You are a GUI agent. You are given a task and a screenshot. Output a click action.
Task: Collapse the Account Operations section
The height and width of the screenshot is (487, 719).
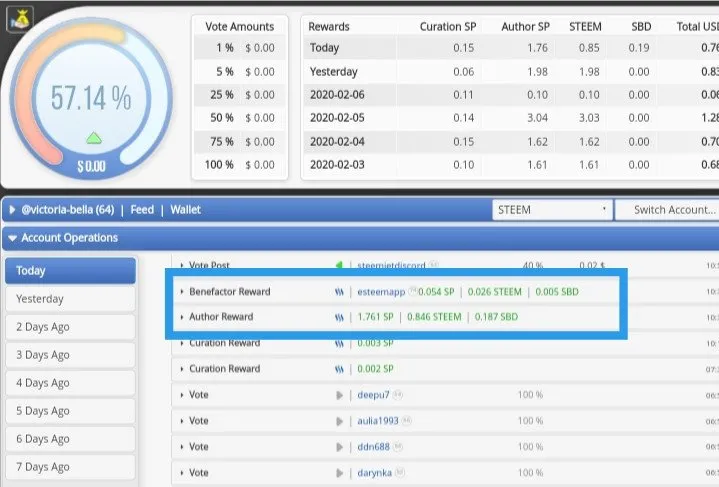pyautogui.click(x=12, y=238)
